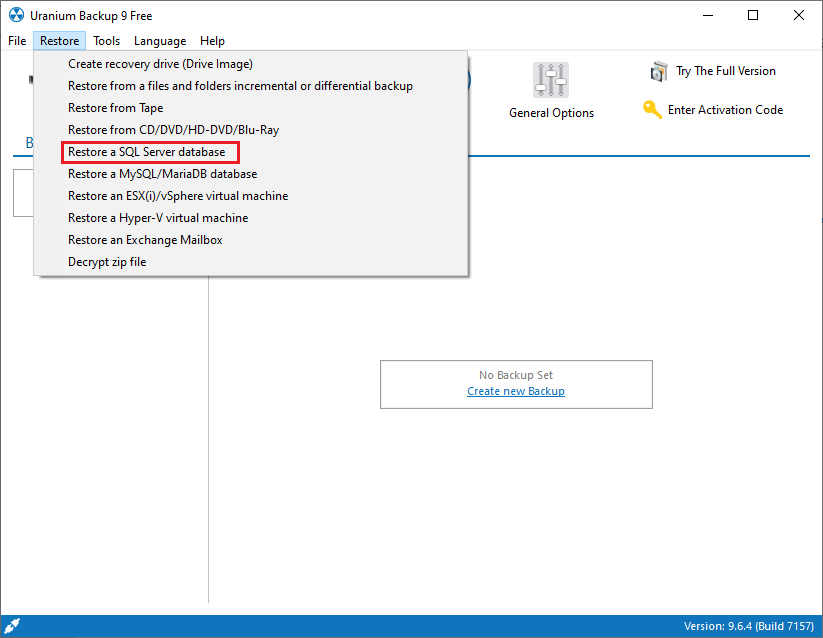Screen dimensions: 823x638
Task: Open the Language menu
Action: coord(160,41)
